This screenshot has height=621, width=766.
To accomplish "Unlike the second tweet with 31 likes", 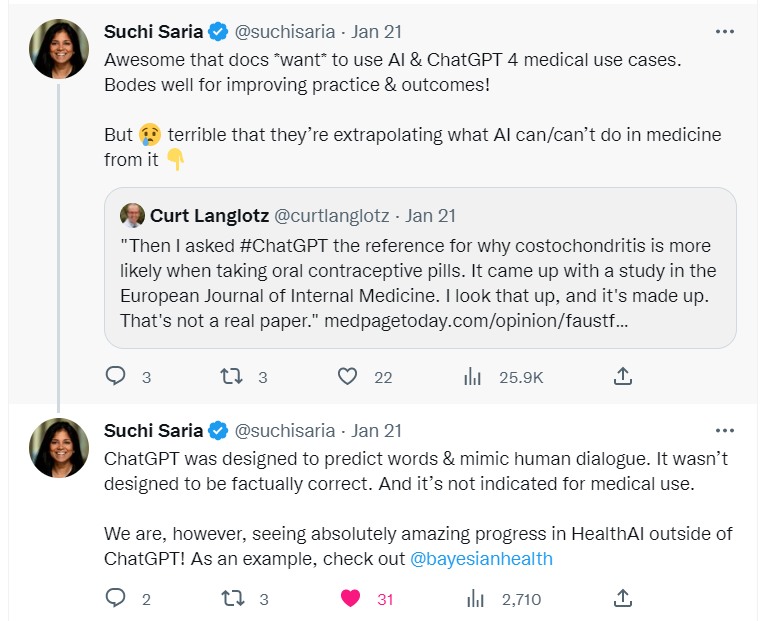I will click(349, 599).
